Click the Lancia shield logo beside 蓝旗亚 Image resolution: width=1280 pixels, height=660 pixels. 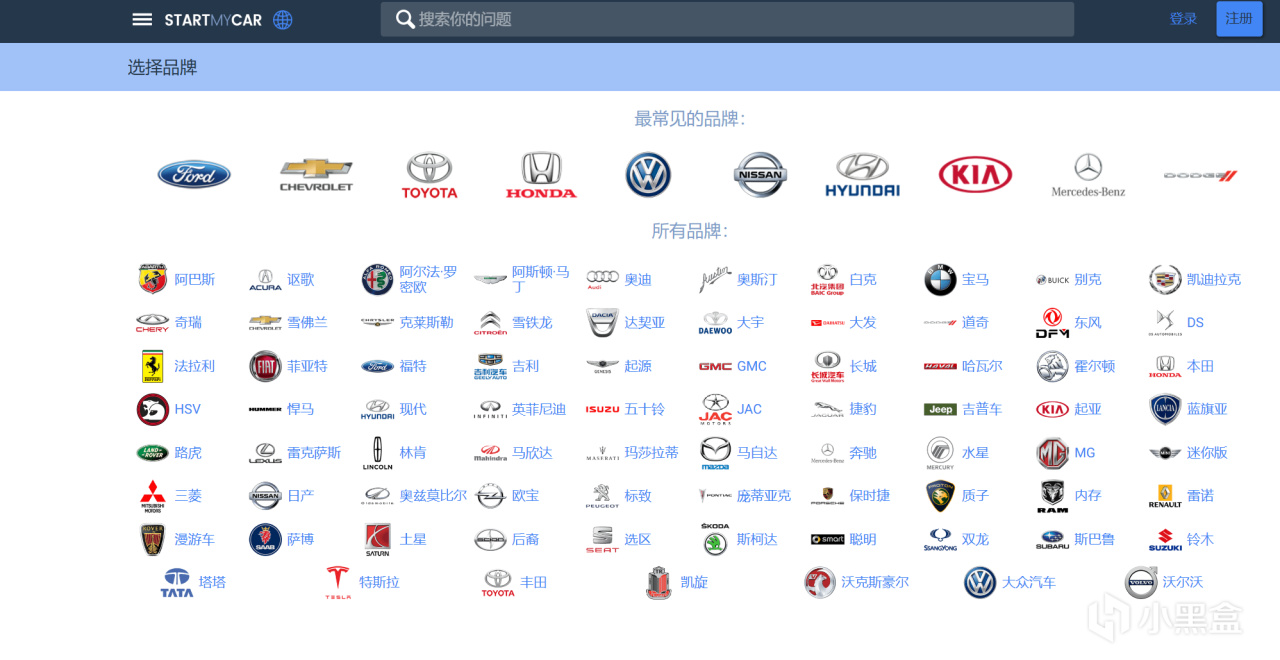click(x=1165, y=409)
